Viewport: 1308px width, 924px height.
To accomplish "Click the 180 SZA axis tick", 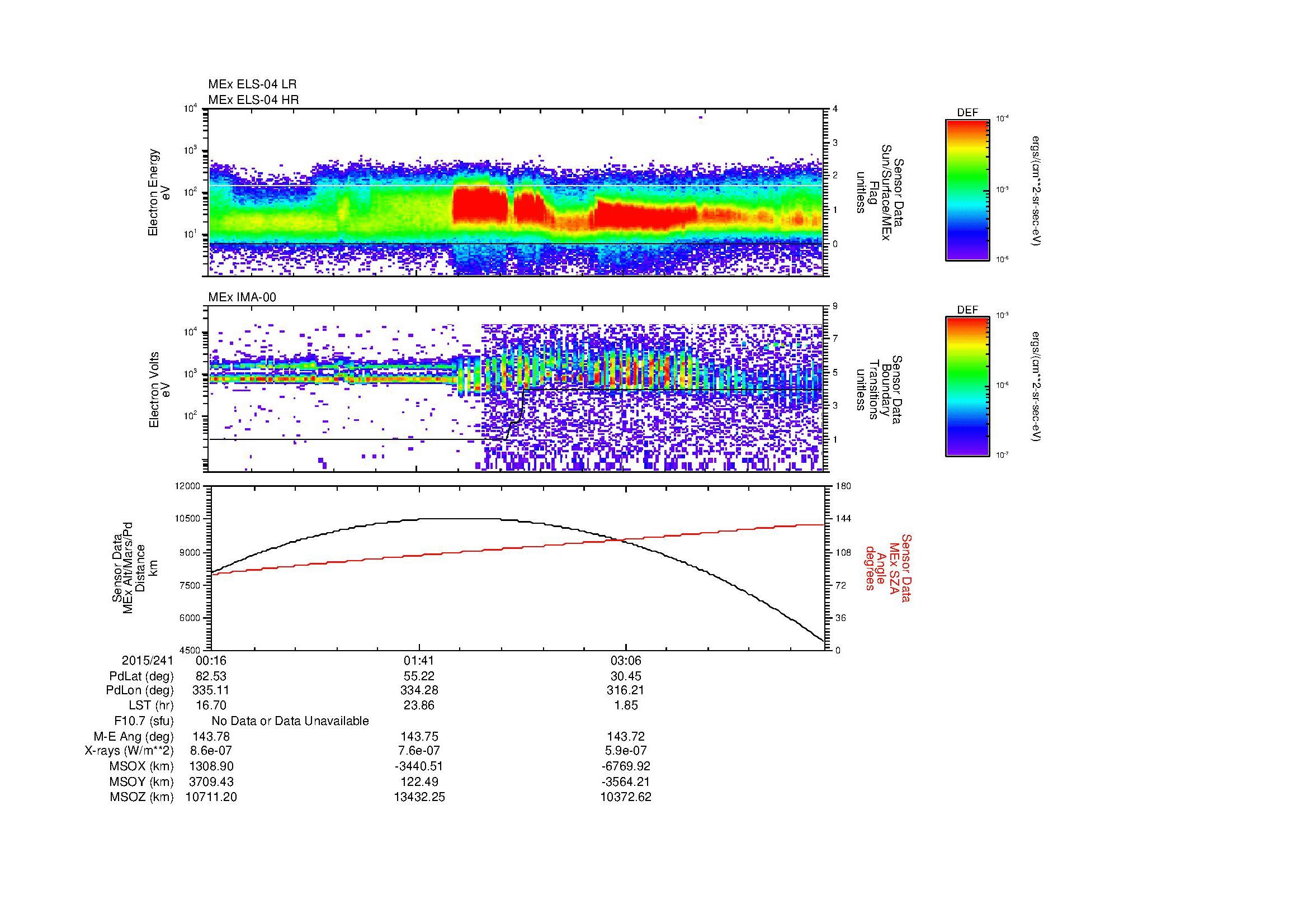I will [843, 486].
